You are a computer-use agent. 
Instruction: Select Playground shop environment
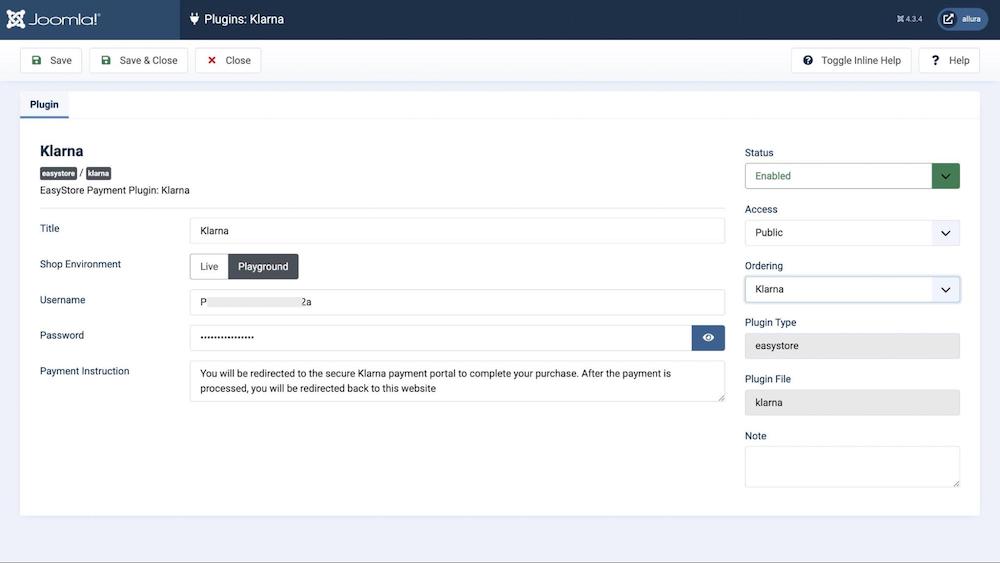(263, 267)
